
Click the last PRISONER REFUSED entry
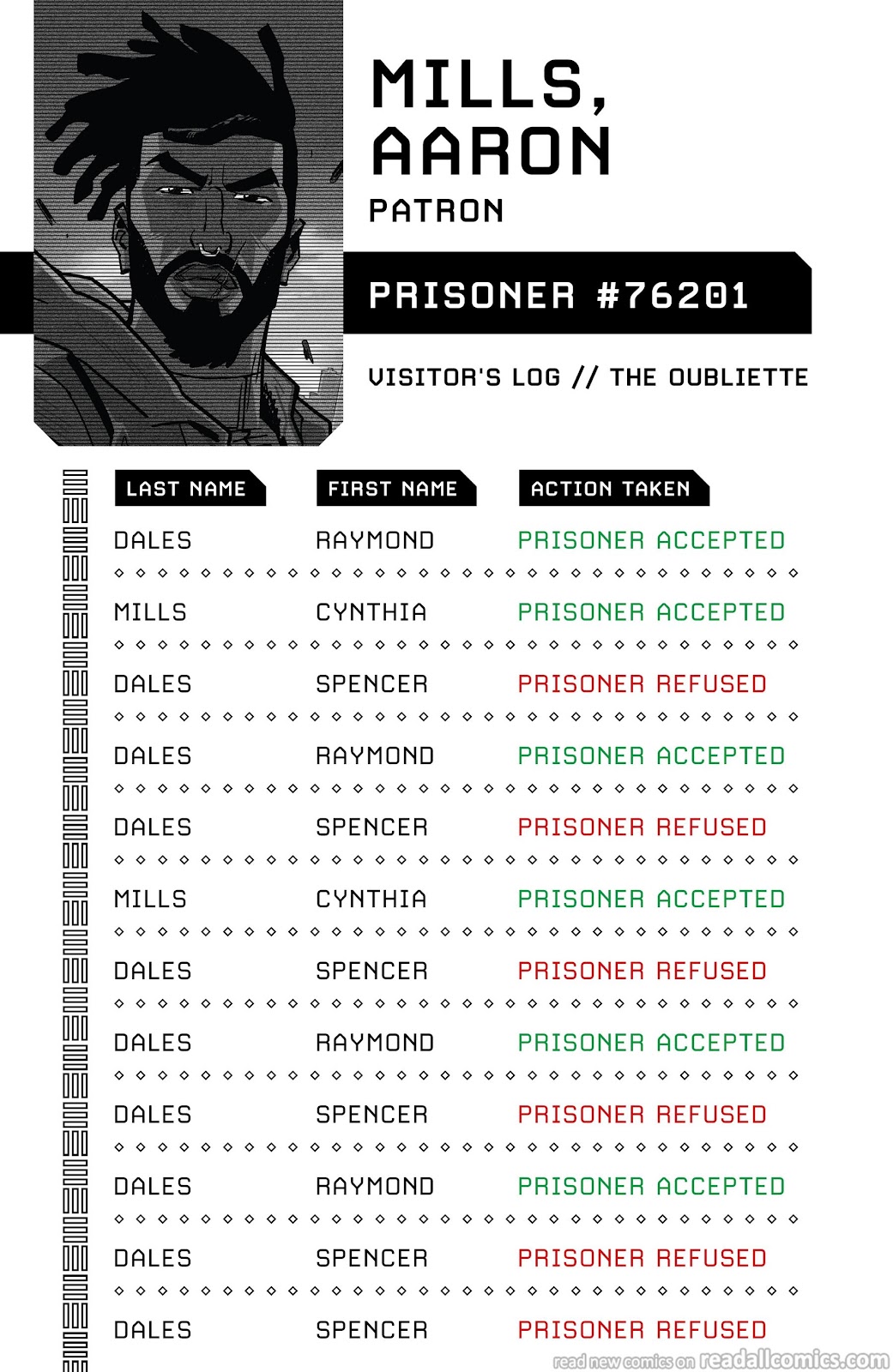pos(642,1330)
